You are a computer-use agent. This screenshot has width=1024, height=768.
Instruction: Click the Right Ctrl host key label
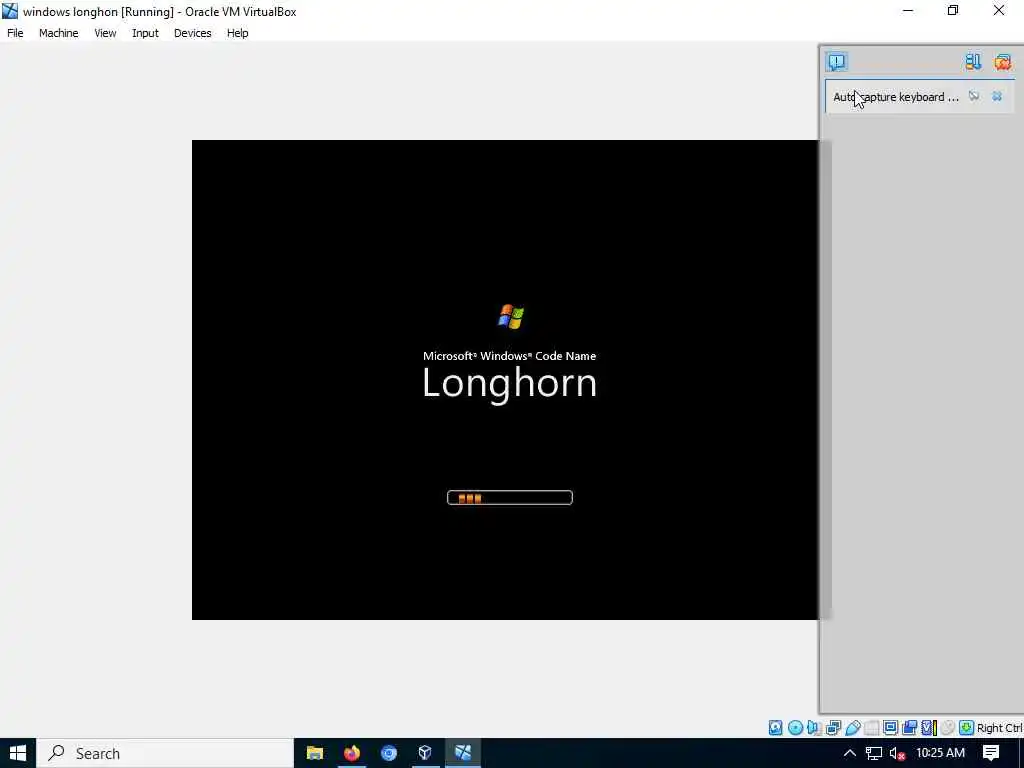coord(1000,728)
